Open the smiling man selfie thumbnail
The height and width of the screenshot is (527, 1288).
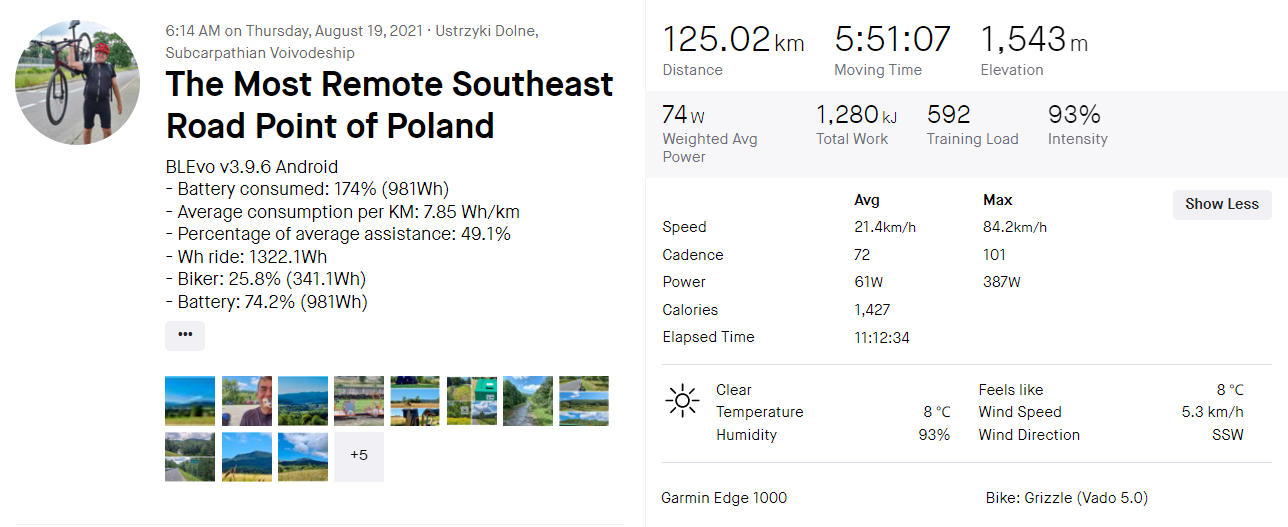point(246,400)
